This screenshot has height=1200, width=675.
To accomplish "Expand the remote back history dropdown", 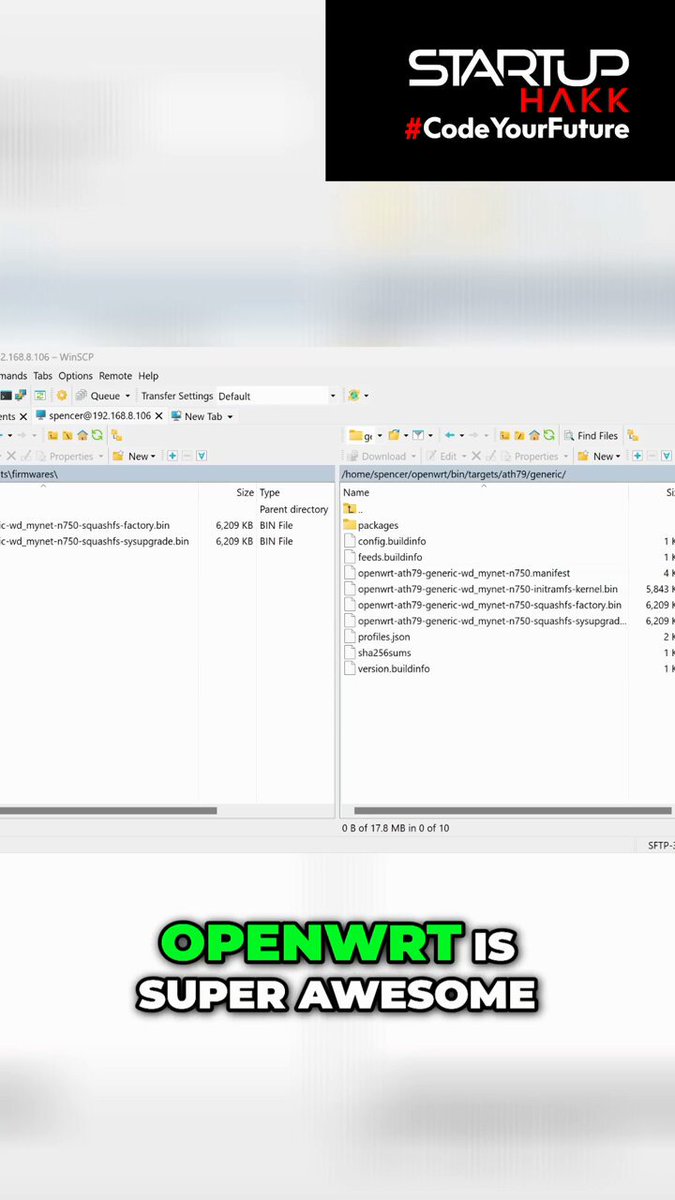I will tap(461, 435).
